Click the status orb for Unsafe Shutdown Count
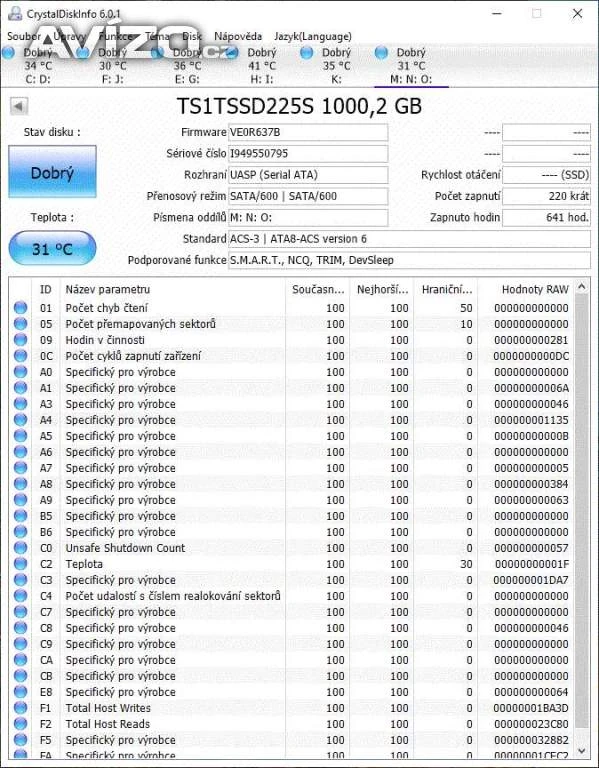The height and width of the screenshot is (768, 599). tap(21, 548)
